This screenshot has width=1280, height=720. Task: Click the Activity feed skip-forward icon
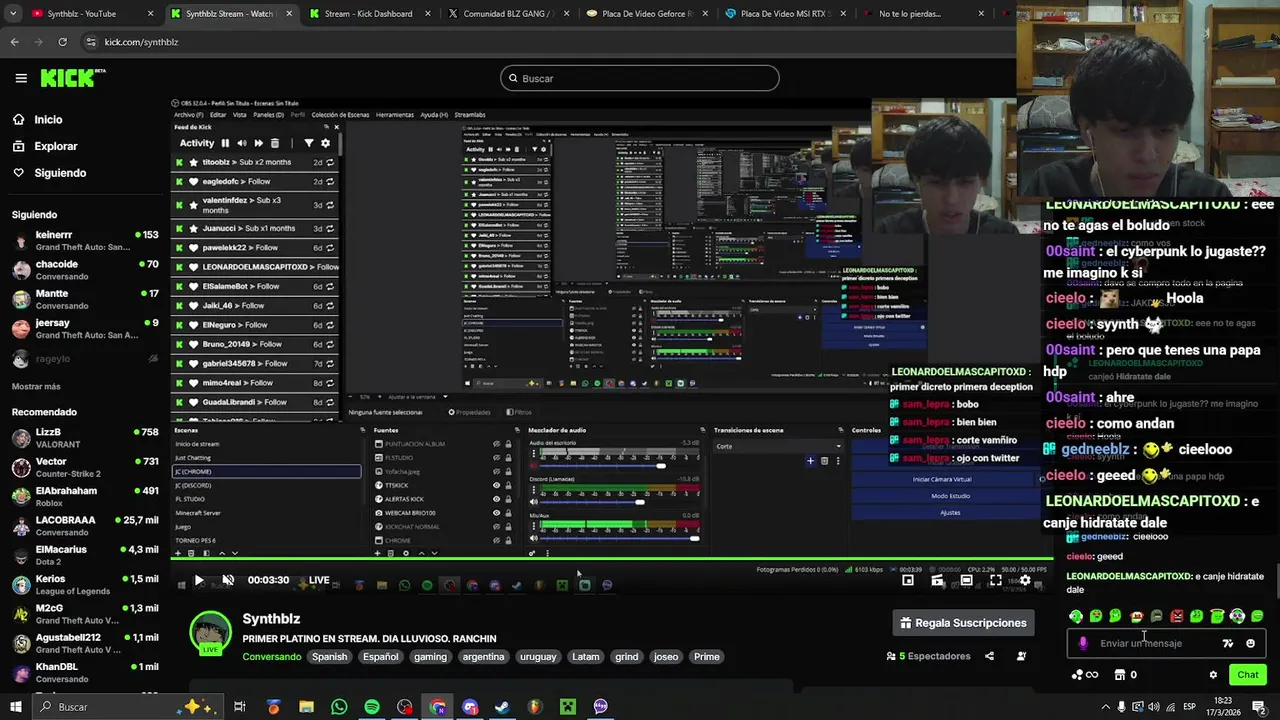[x=258, y=143]
